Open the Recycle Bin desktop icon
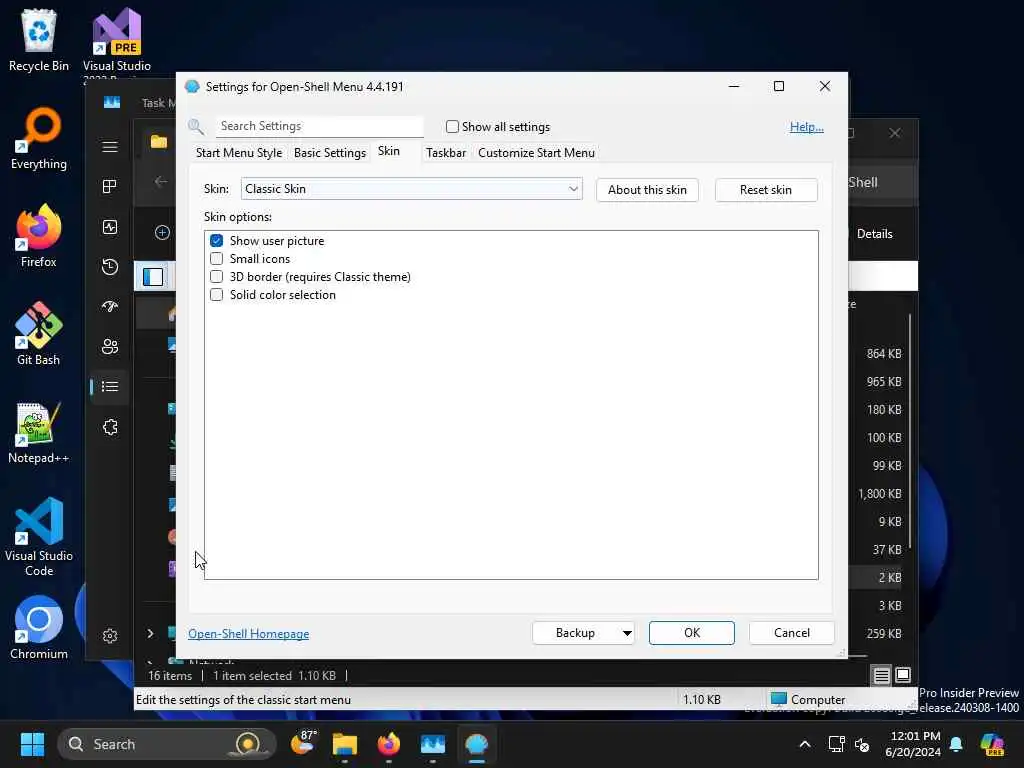This screenshot has height=768, width=1024. click(x=39, y=39)
